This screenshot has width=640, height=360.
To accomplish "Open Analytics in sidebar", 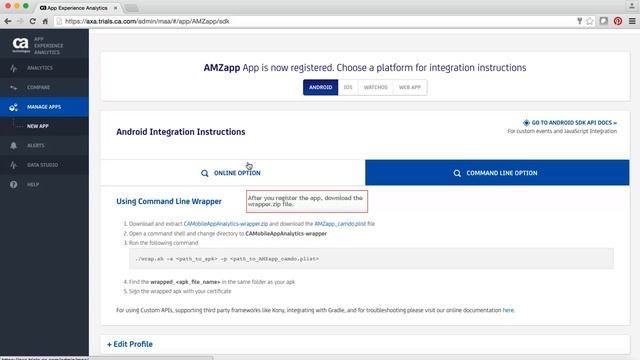I will [x=44, y=68].
